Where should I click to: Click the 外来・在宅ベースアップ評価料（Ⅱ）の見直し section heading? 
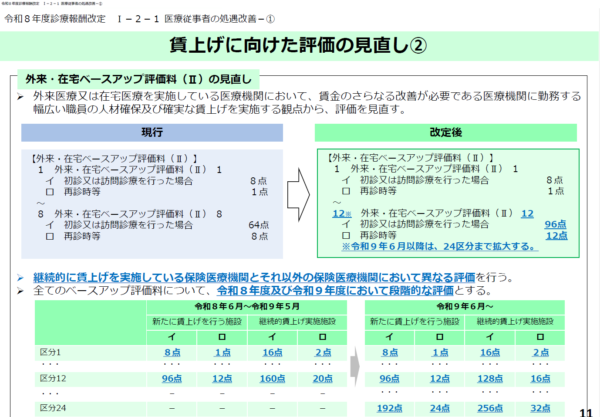[140, 77]
